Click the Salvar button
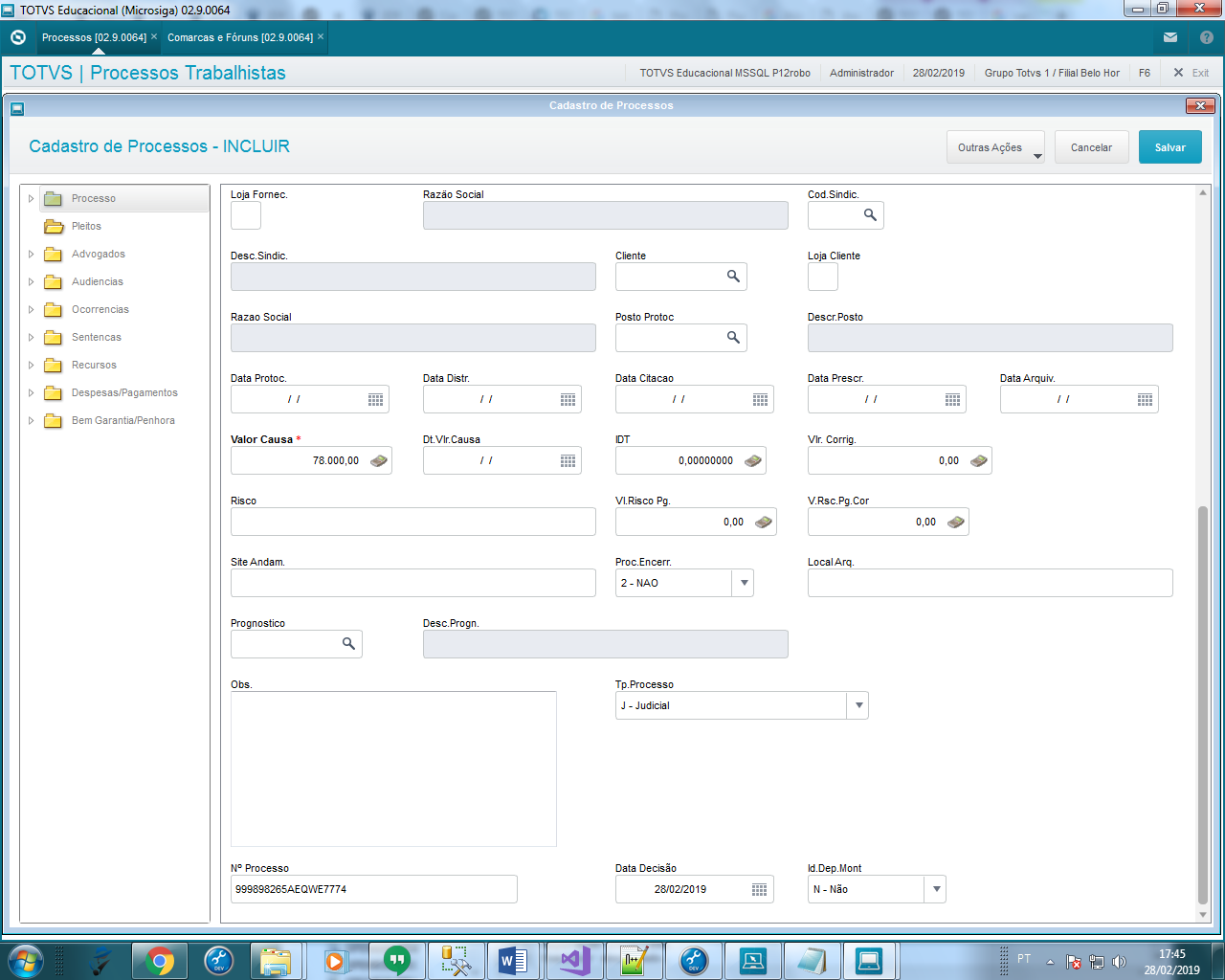Screen dimensions: 1225x980 (x=1169, y=147)
